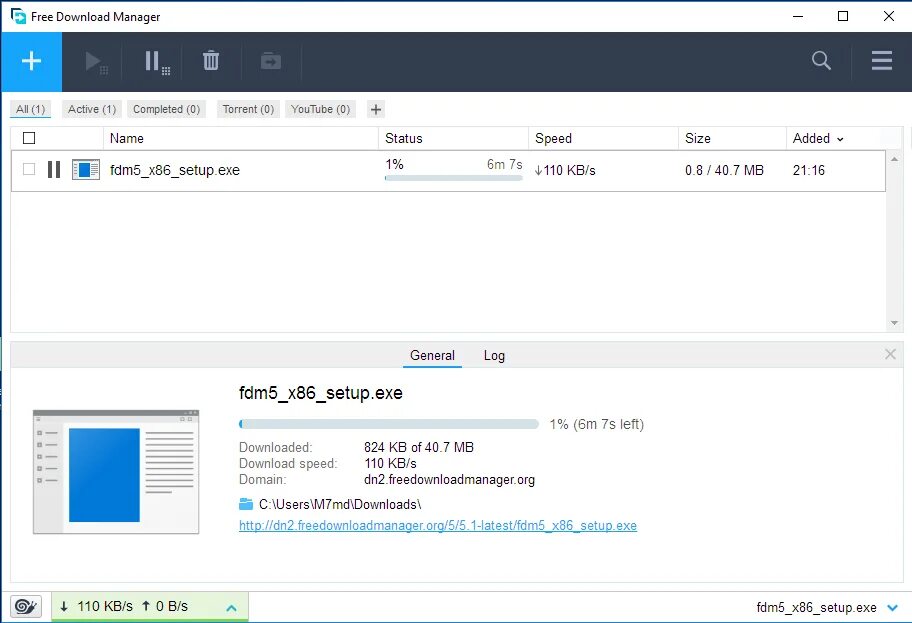Maximize the Free Download Manager window

pos(843,16)
